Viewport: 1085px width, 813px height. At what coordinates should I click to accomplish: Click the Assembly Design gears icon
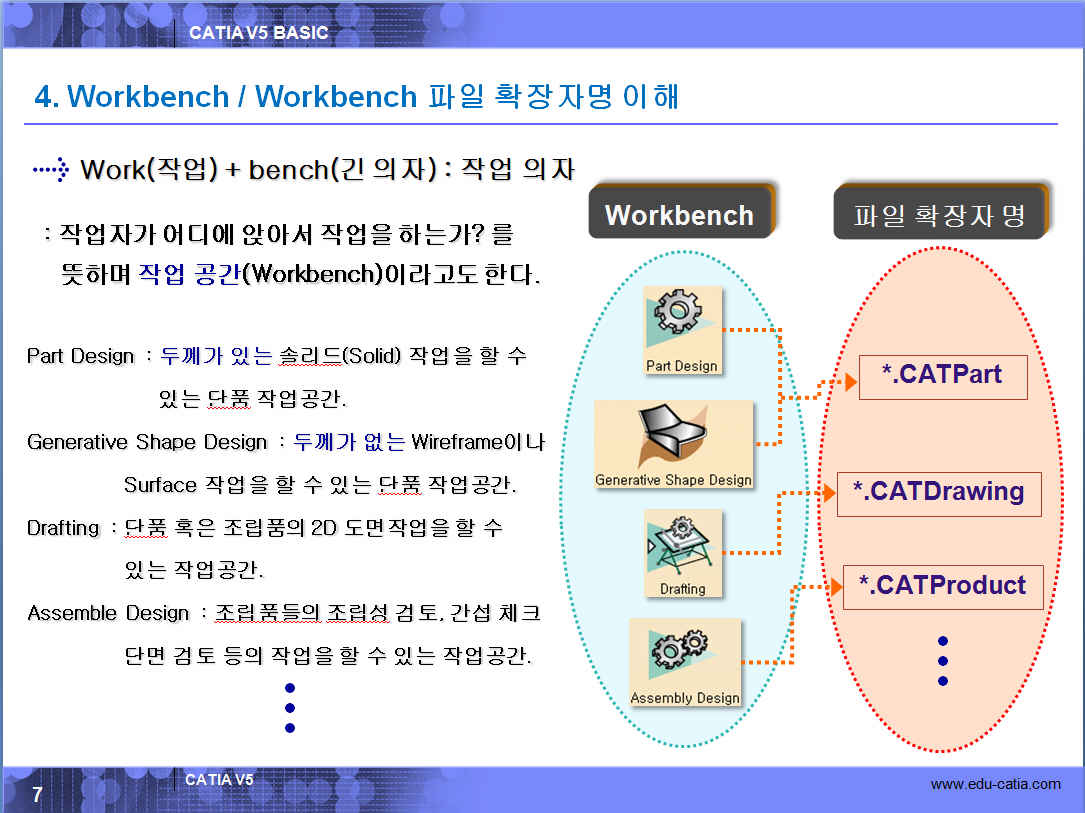(685, 661)
